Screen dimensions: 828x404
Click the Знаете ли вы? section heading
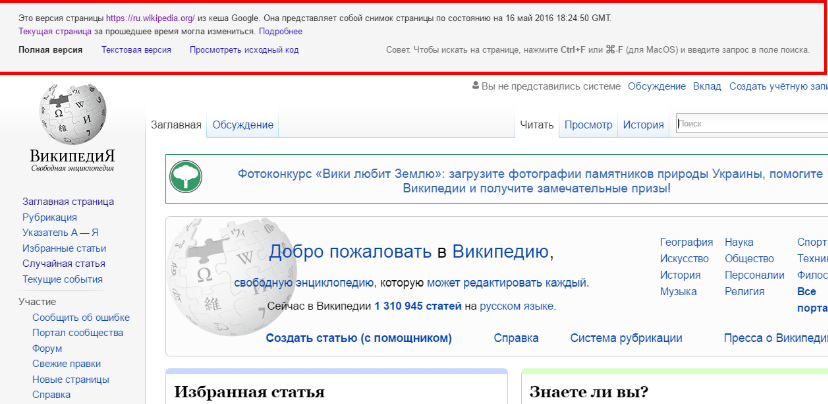coord(589,392)
